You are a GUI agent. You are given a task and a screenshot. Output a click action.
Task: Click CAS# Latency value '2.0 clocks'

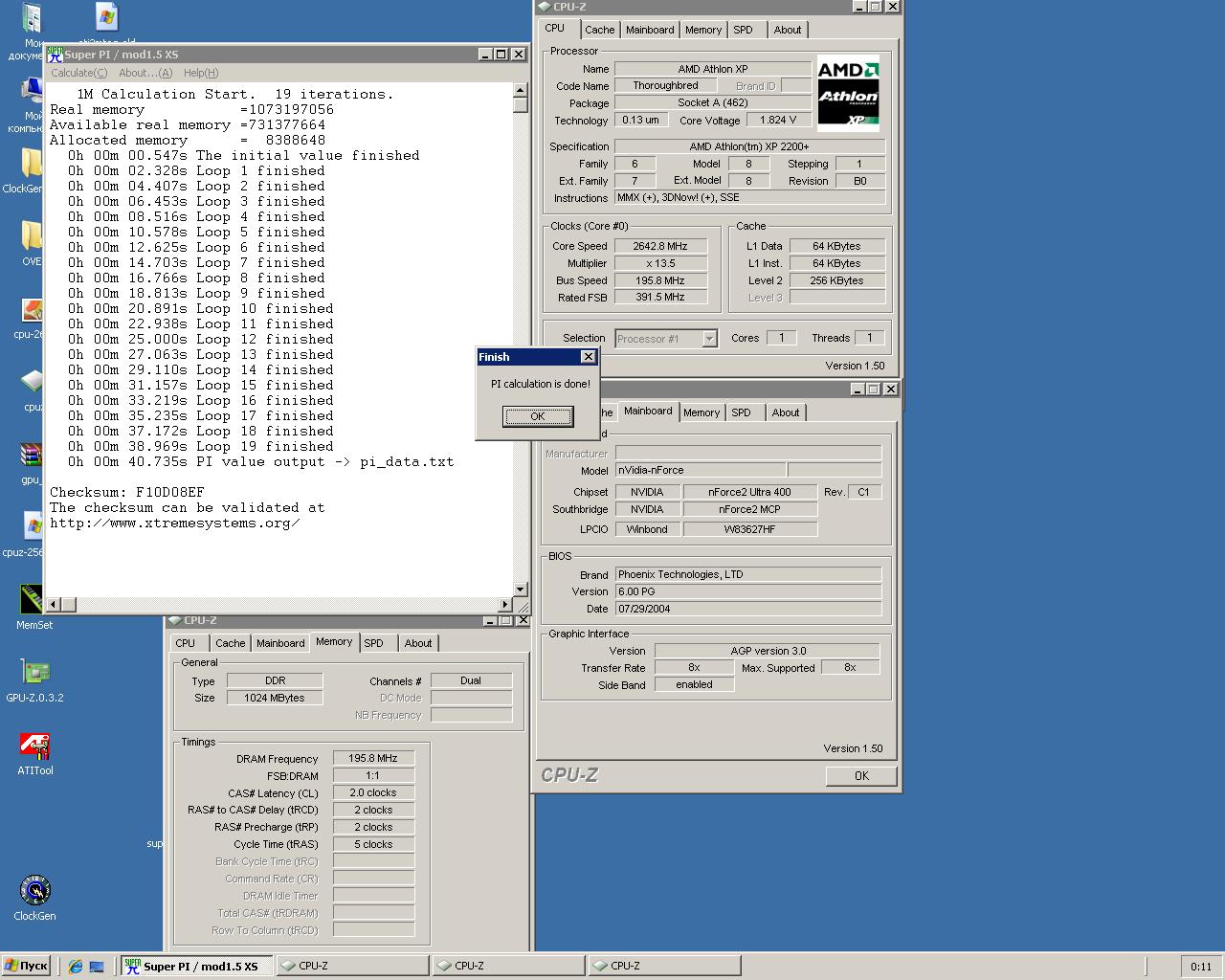pos(373,792)
